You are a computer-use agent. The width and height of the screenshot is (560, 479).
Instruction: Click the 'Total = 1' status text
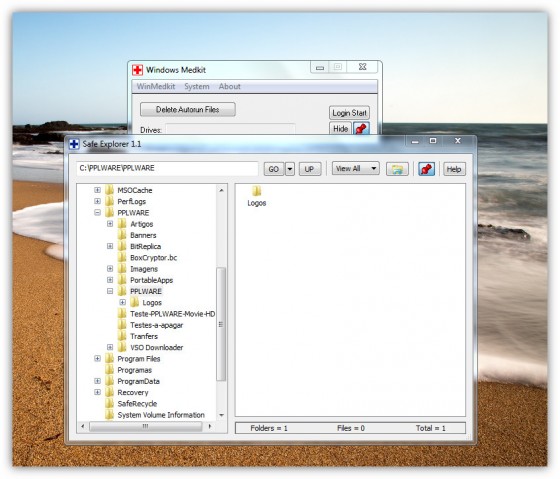click(x=430, y=428)
